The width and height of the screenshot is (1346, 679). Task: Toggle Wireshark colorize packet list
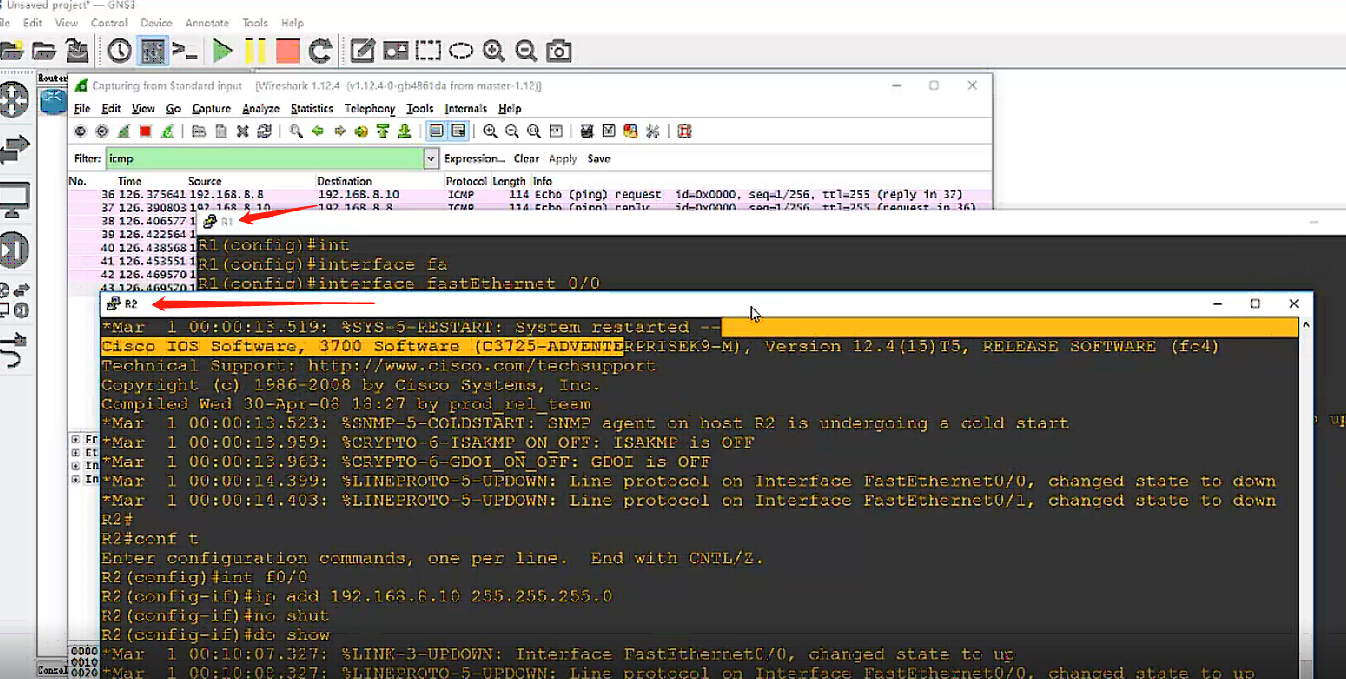click(436, 131)
